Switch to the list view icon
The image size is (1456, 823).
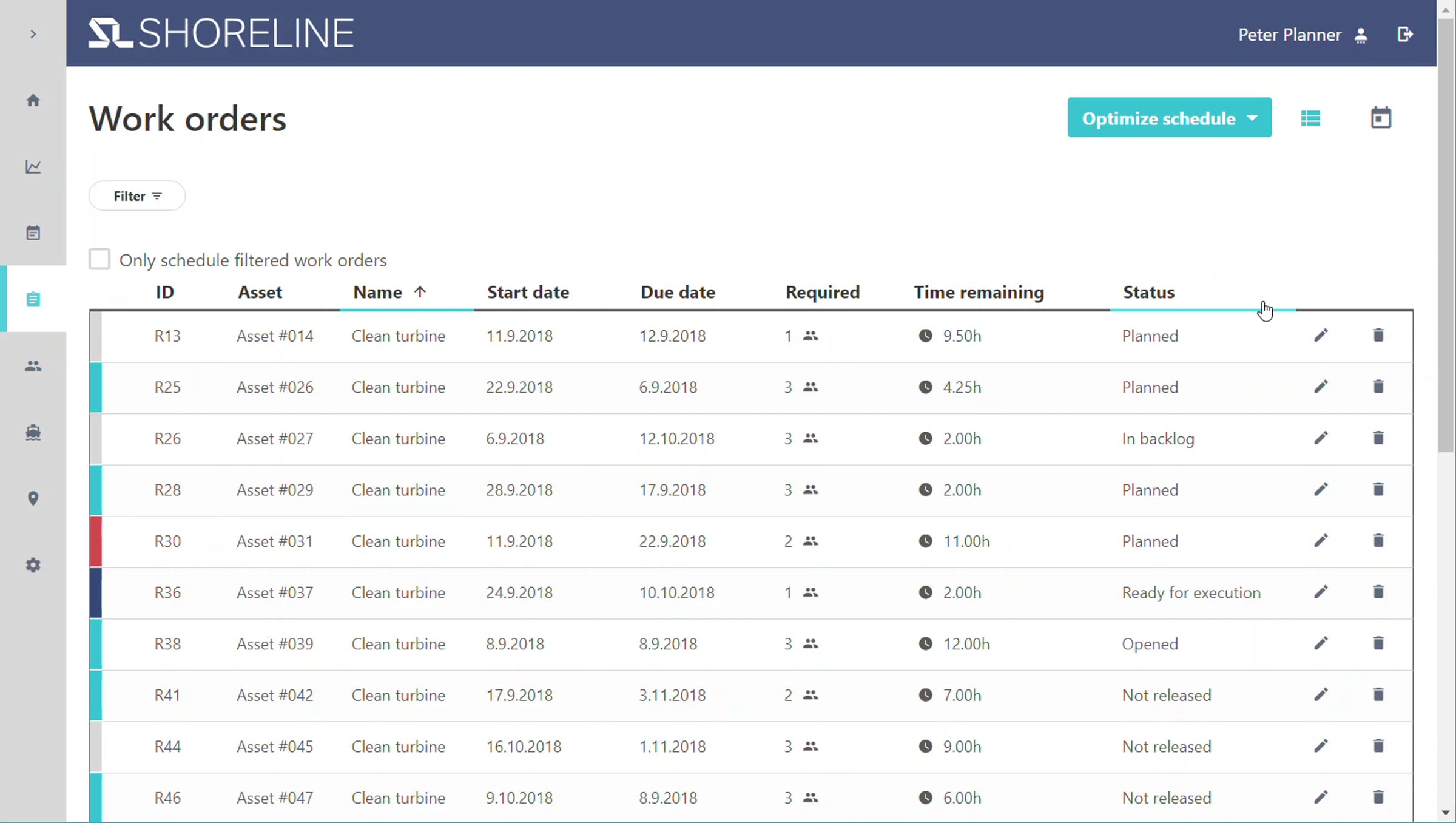1310,118
